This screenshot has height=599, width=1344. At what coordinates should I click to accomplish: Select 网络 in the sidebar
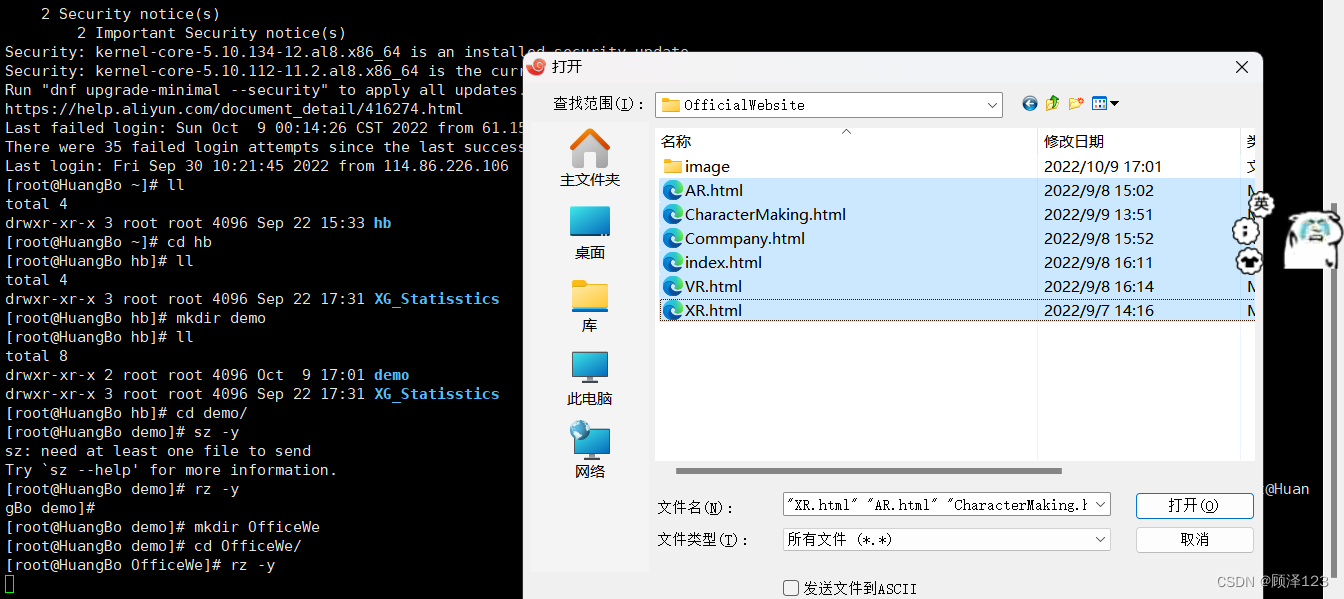[x=589, y=450]
